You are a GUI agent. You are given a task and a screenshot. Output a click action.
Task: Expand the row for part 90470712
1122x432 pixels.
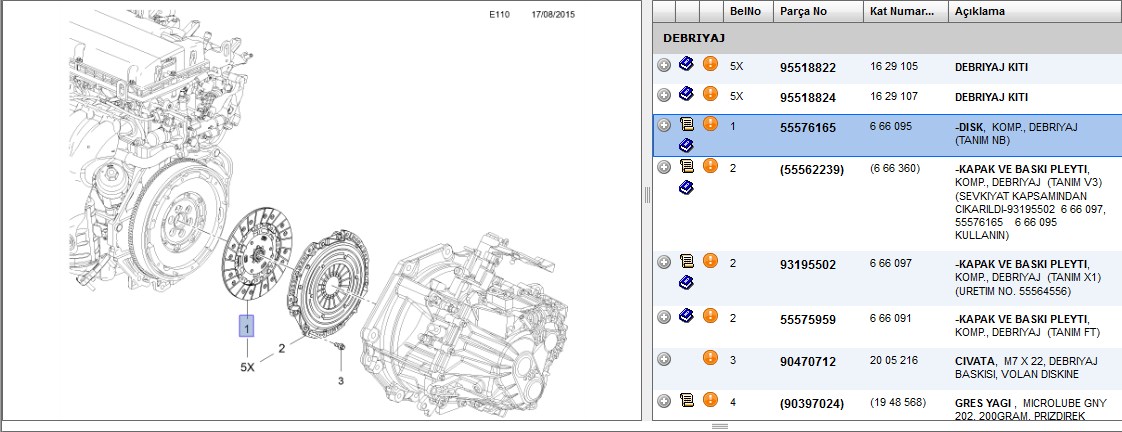click(664, 359)
